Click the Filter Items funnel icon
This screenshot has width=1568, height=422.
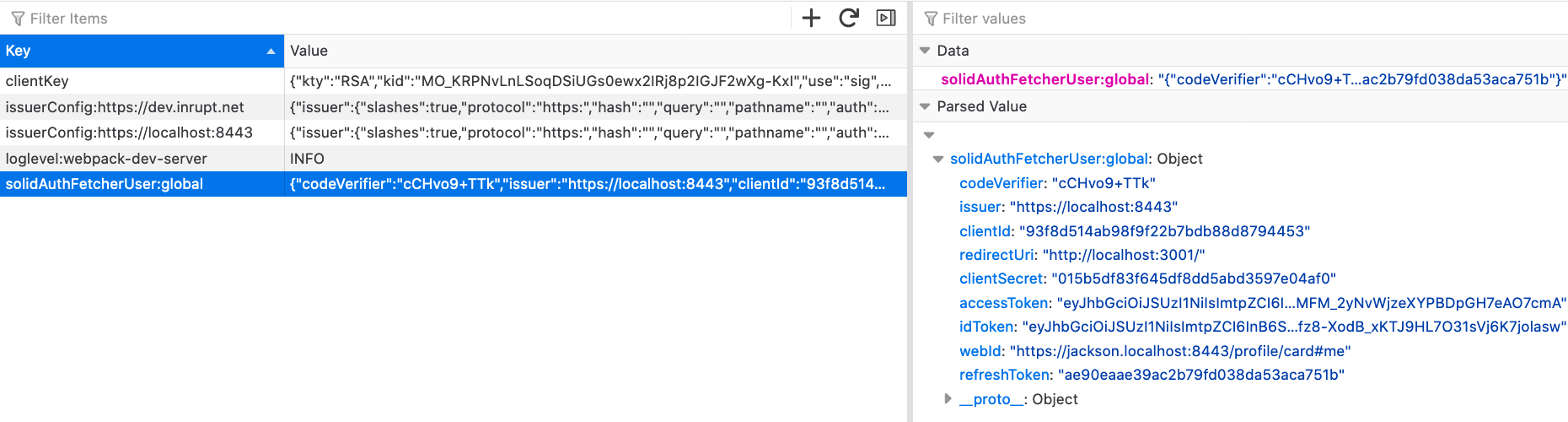[x=18, y=19]
